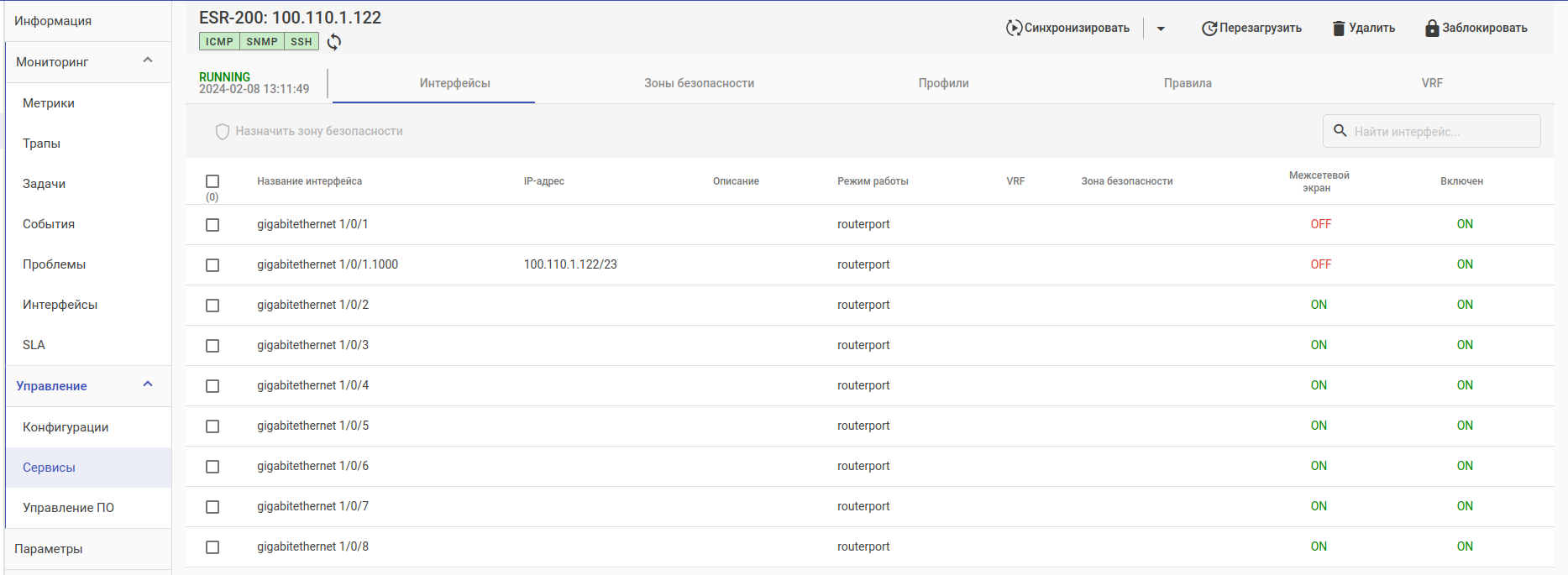This screenshot has width=1568, height=575.
Task: Go to Metrics in the sidebar
Action: pos(49,103)
